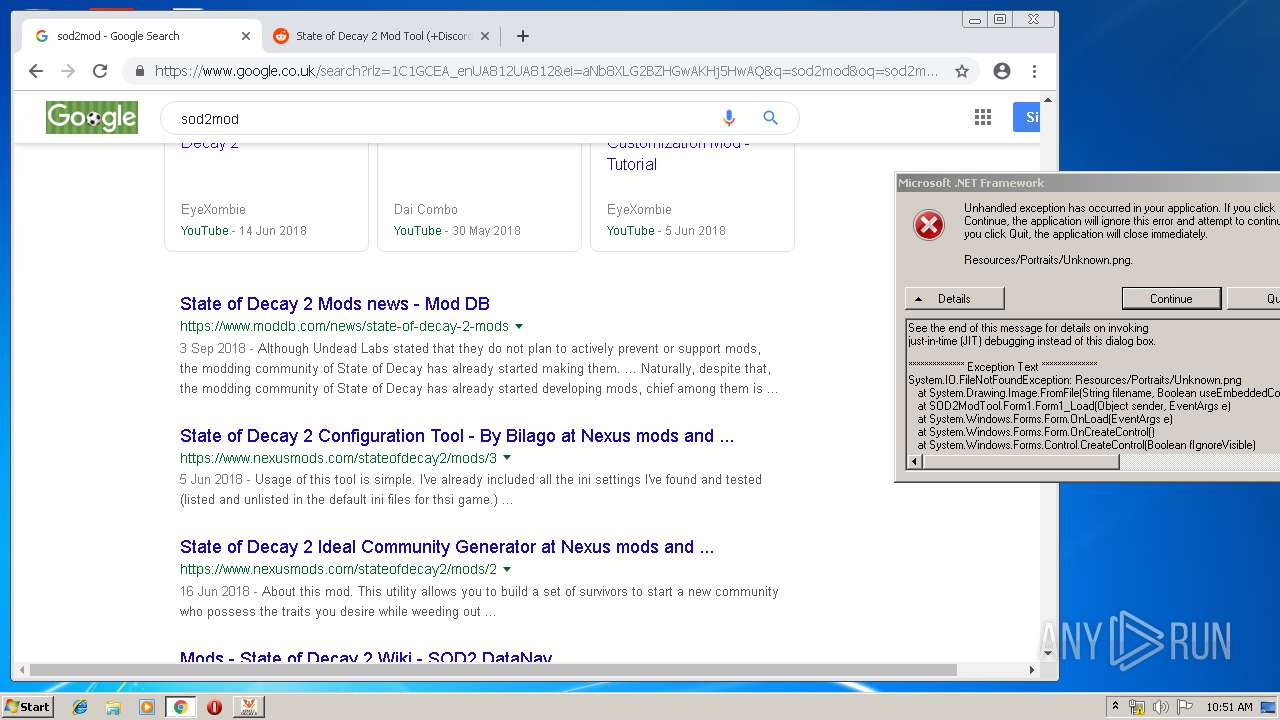Open the EyeXombie 14 Jun 2018 video card
The image size is (1280, 720).
click(x=266, y=196)
